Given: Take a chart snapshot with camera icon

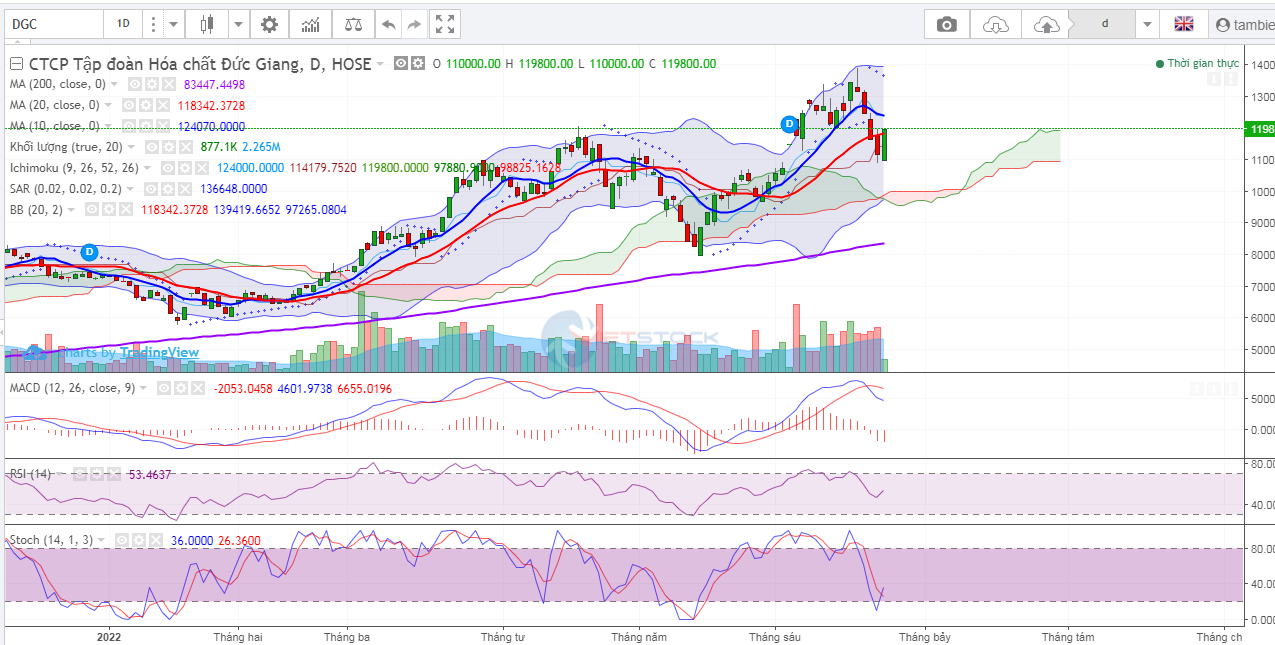Looking at the screenshot, I should coord(946,24).
